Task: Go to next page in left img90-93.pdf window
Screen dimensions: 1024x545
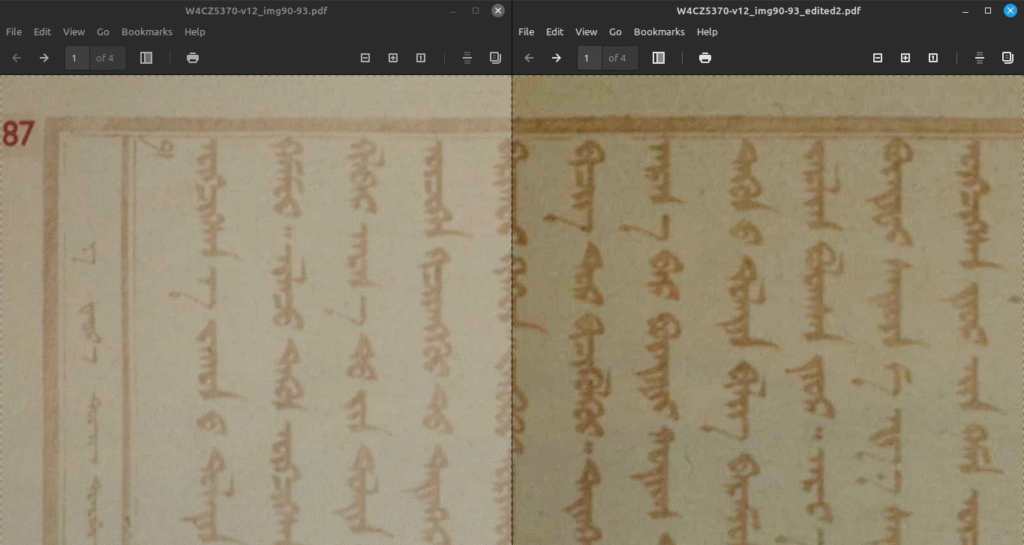Action: (44, 58)
